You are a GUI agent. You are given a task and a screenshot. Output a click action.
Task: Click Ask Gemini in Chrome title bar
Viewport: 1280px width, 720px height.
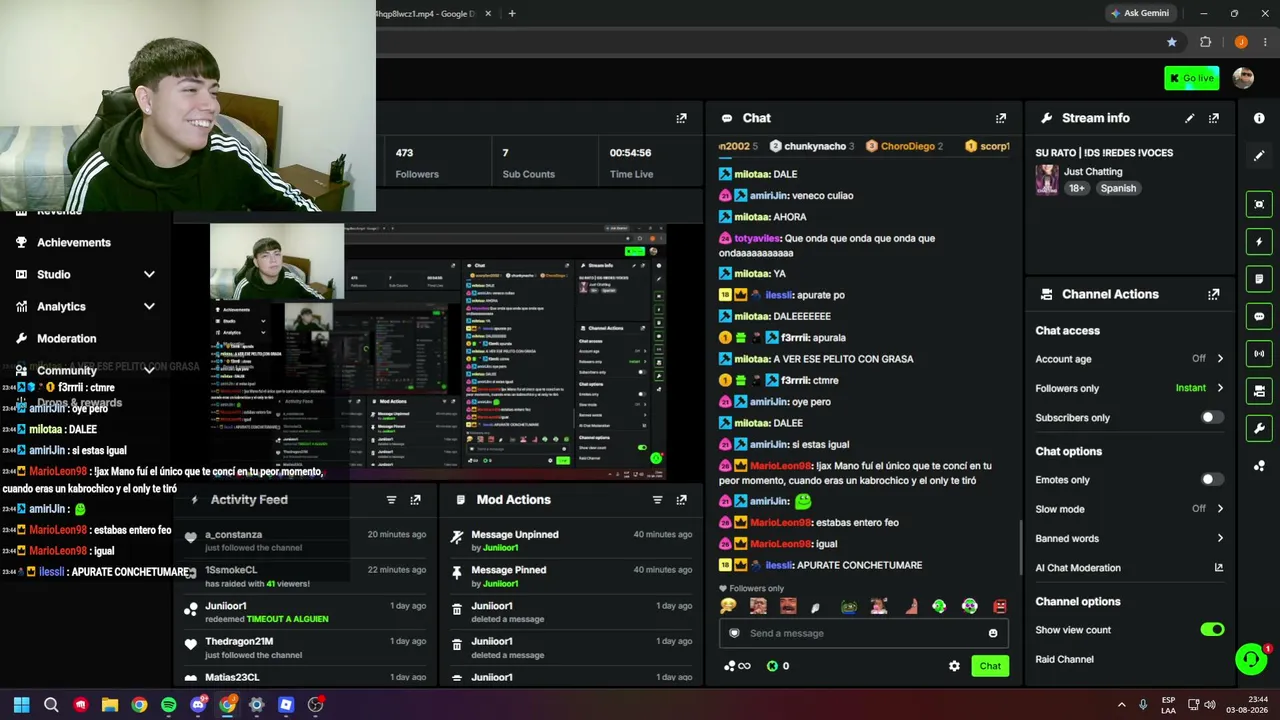click(1139, 13)
